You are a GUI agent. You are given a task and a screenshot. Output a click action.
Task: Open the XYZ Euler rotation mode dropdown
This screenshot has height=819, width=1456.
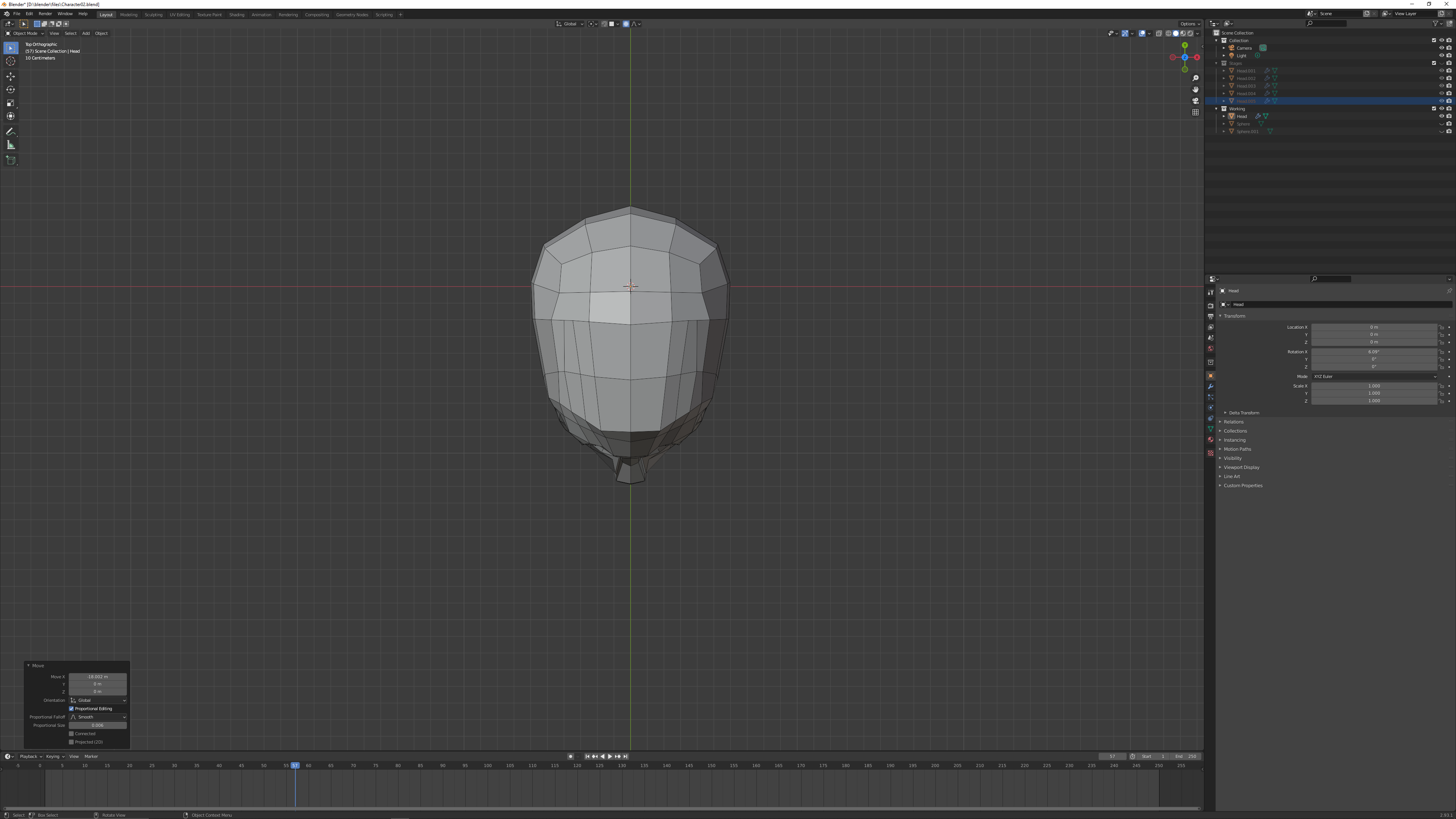[1374, 377]
